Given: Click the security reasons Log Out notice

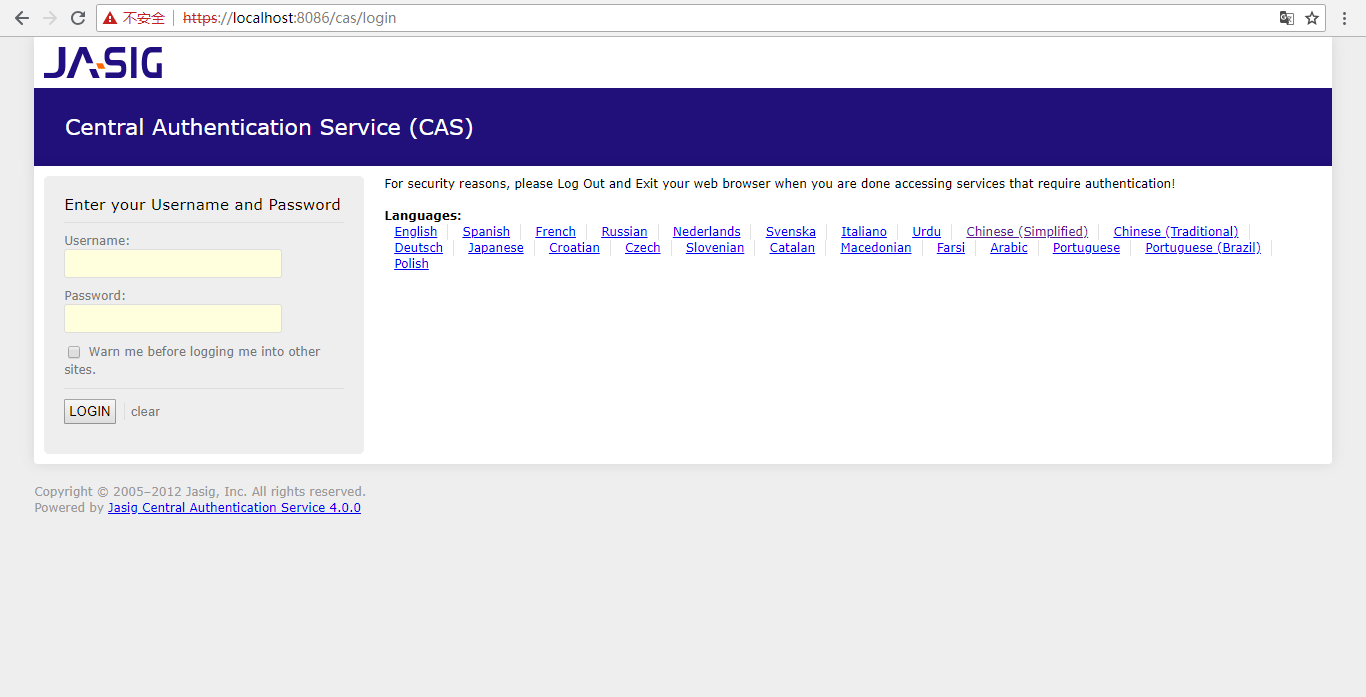Looking at the screenshot, I should [780, 184].
